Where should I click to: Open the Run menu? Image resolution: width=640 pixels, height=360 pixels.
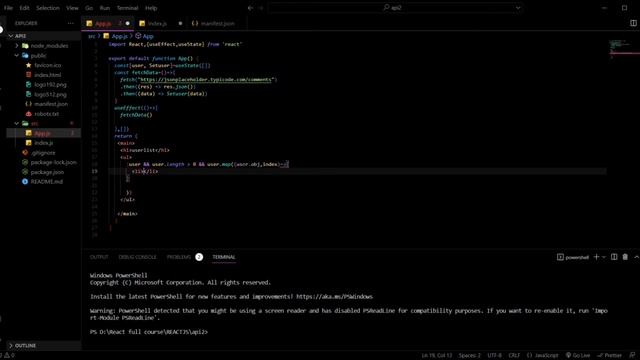pyautogui.click(x=105, y=8)
